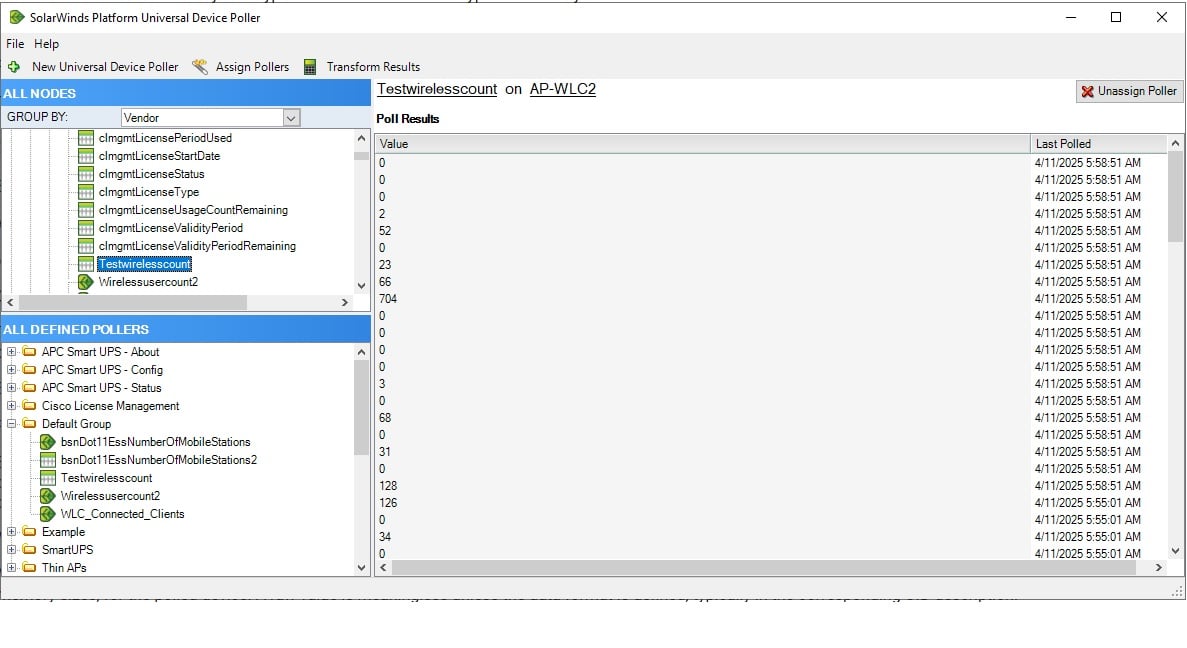This screenshot has width=1187, height=648.
Task: Click table icon beside bsnDot11EssNumberOfMobileStations2
Action: [x=48, y=460]
